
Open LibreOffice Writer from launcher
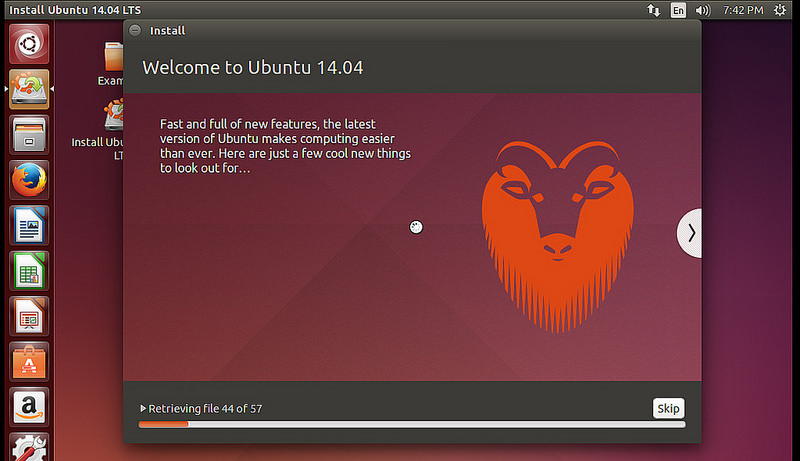click(30, 226)
